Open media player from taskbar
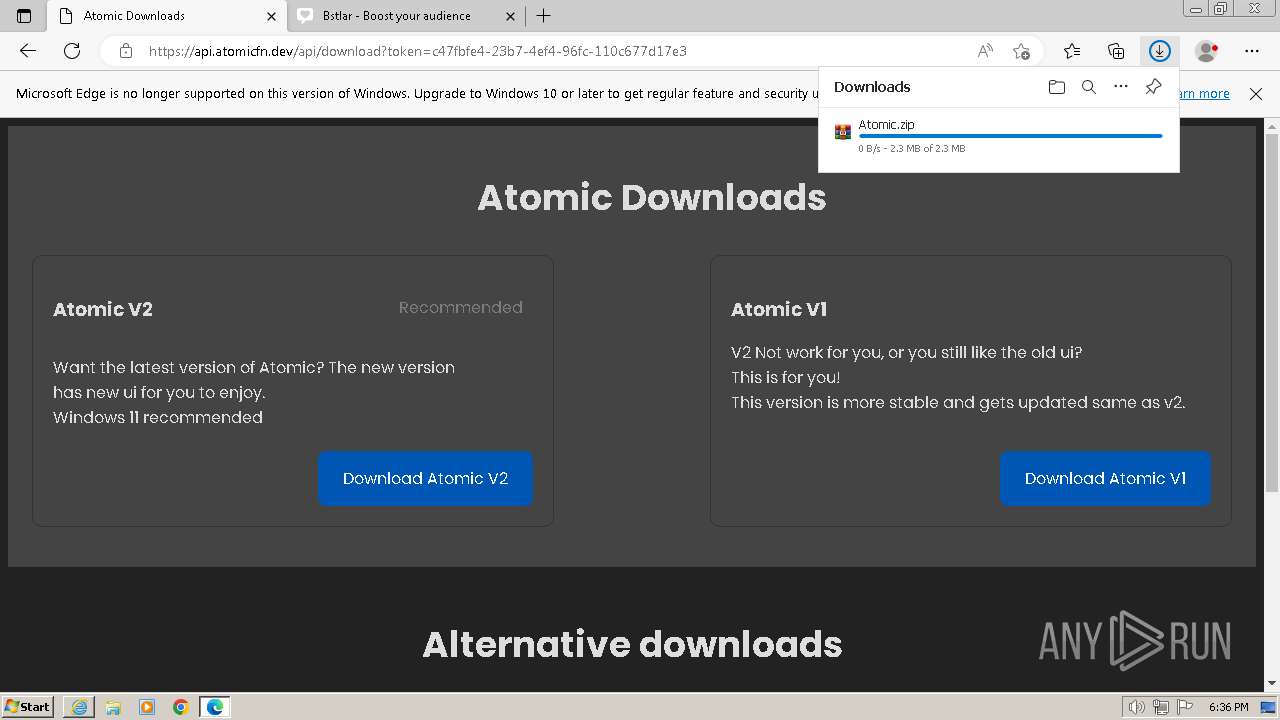1280x720 pixels. 147,707
